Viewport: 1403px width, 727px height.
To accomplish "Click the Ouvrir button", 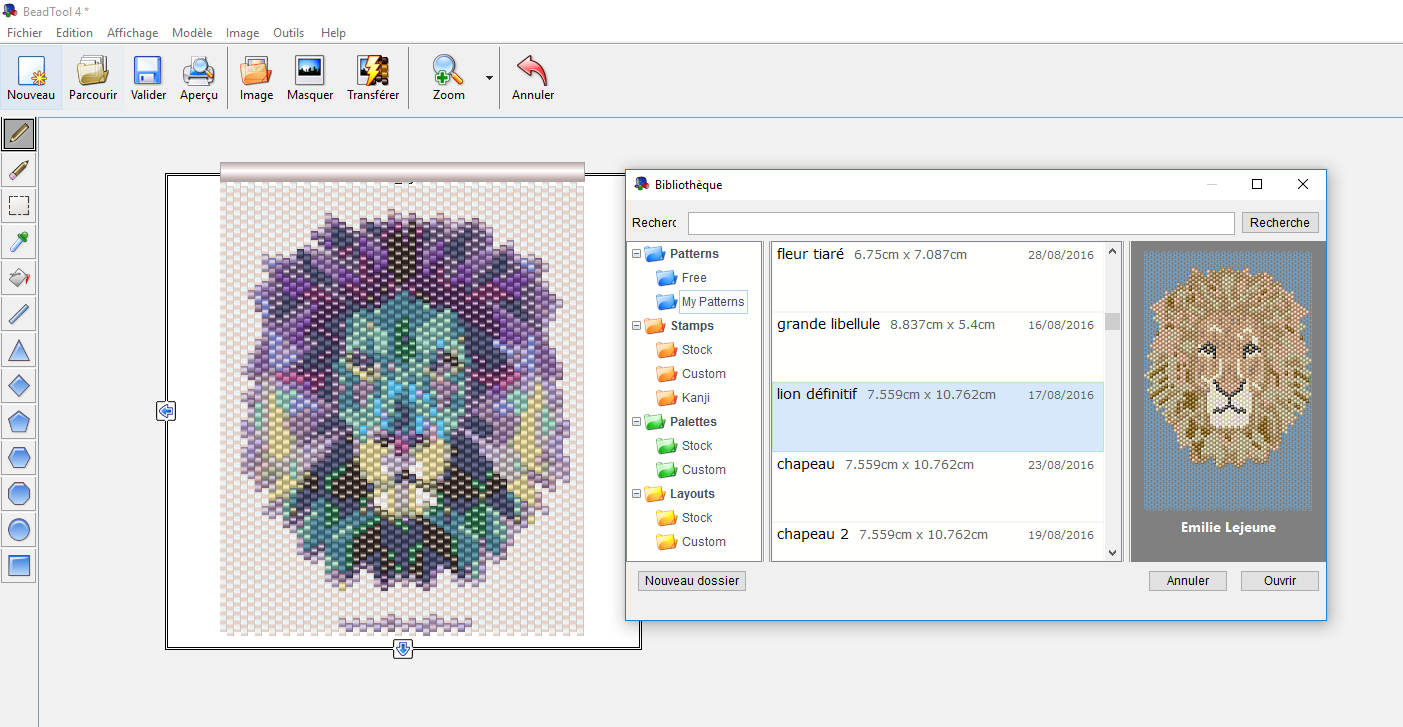I will pos(1279,581).
